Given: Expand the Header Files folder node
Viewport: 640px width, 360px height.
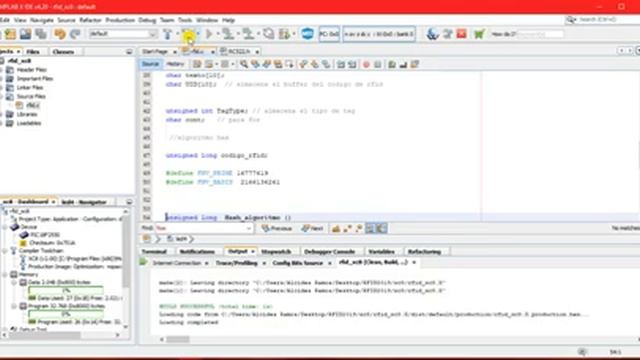Looking at the screenshot, I should 2,70.
